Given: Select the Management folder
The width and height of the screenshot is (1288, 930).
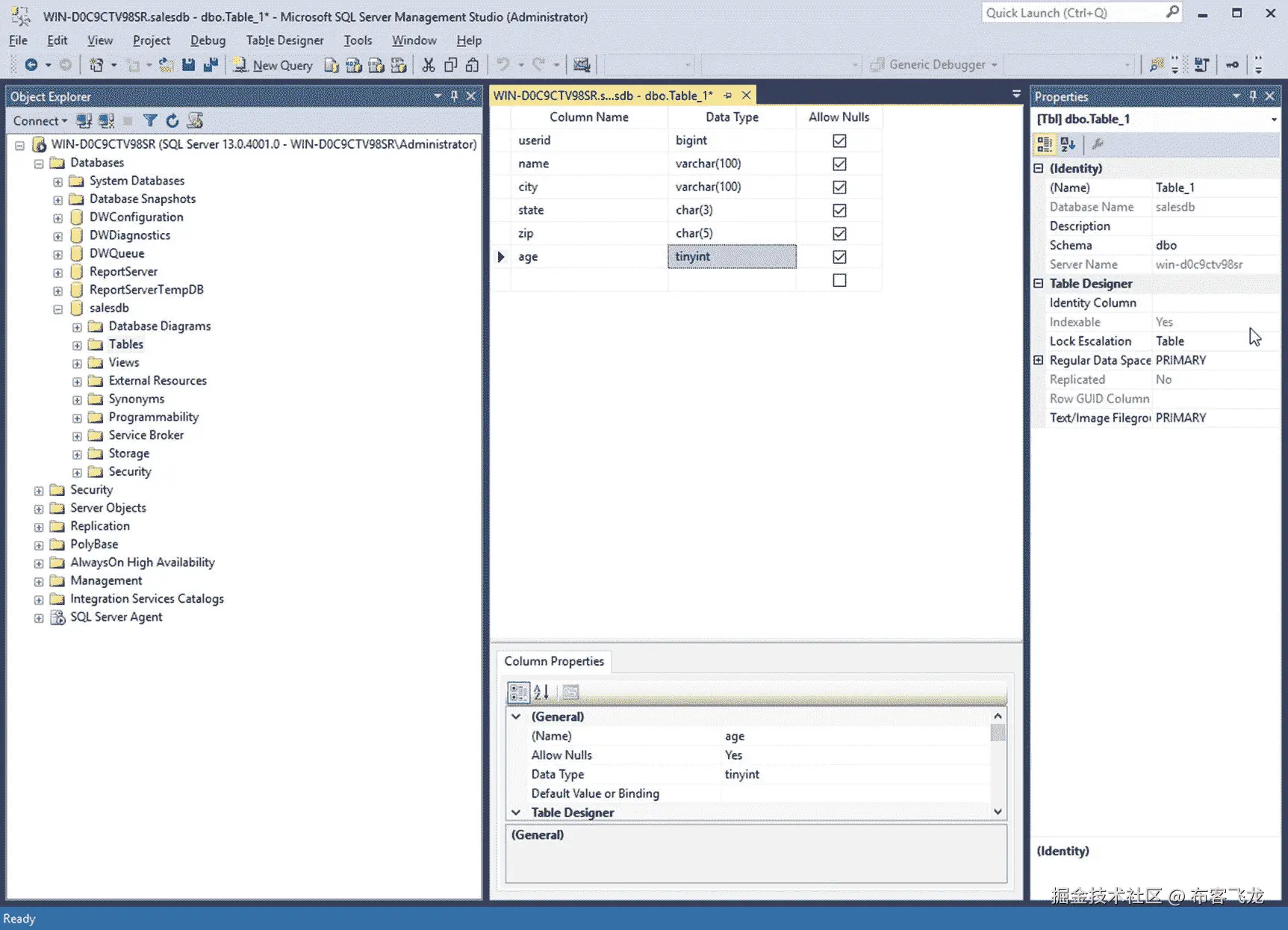Looking at the screenshot, I should tap(106, 580).
